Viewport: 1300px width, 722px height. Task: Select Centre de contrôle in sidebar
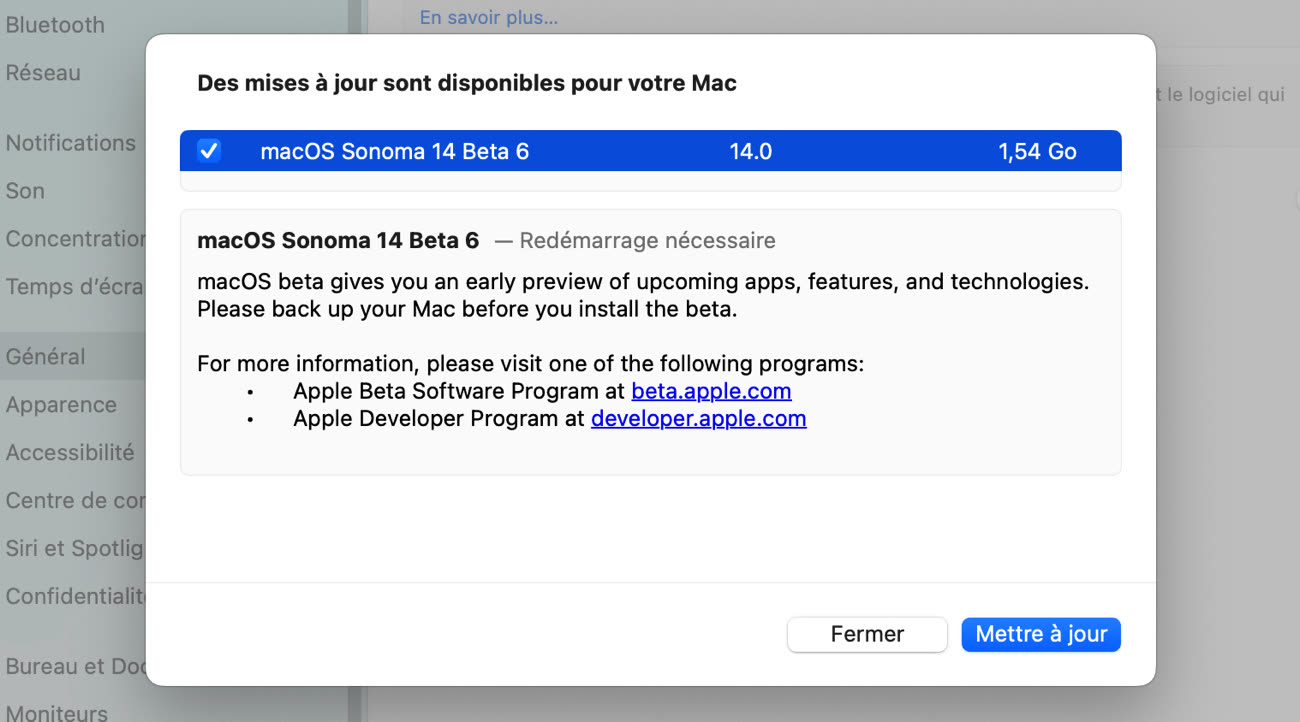[75, 501]
